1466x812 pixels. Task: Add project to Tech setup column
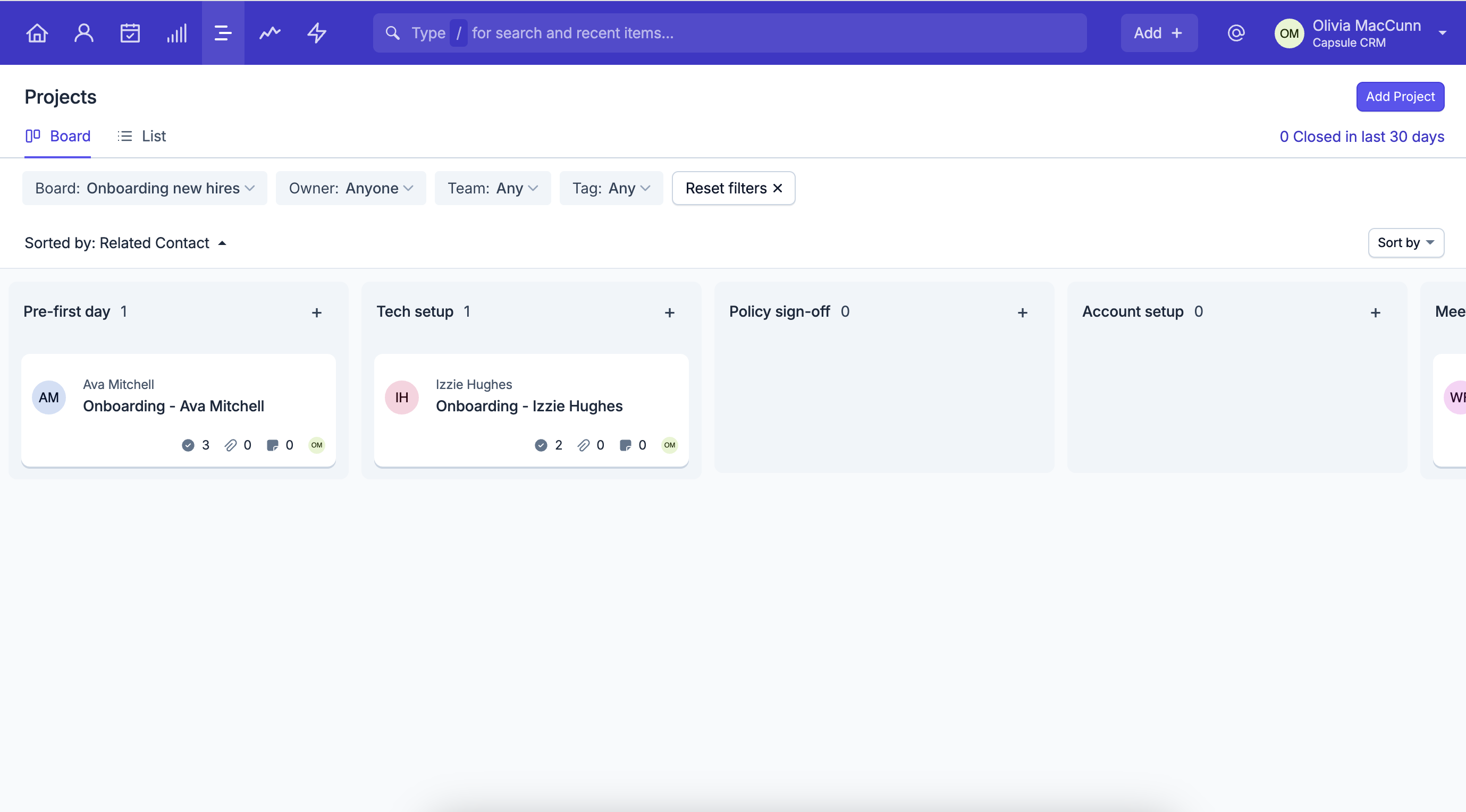pos(670,312)
